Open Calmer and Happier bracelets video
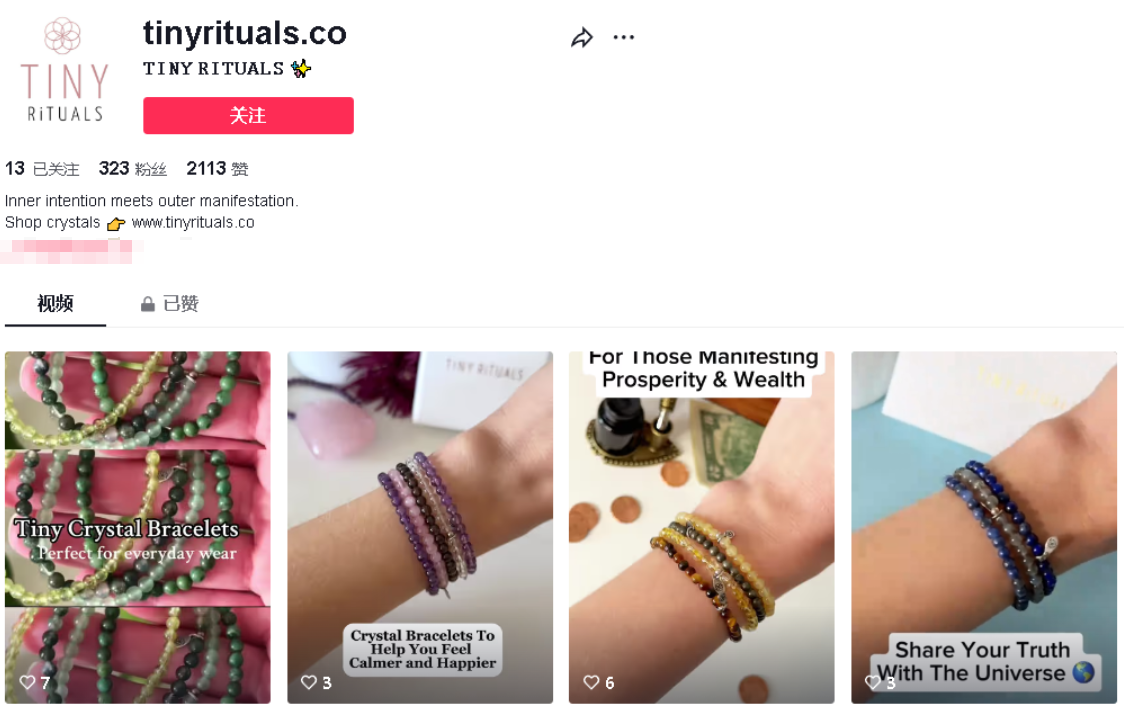Screen dimensions: 1124x714 click(x=420, y=527)
